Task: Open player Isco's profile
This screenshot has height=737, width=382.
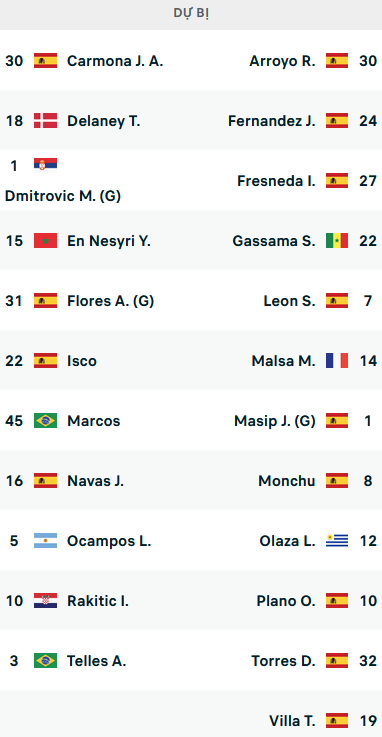Action: (x=82, y=361)
